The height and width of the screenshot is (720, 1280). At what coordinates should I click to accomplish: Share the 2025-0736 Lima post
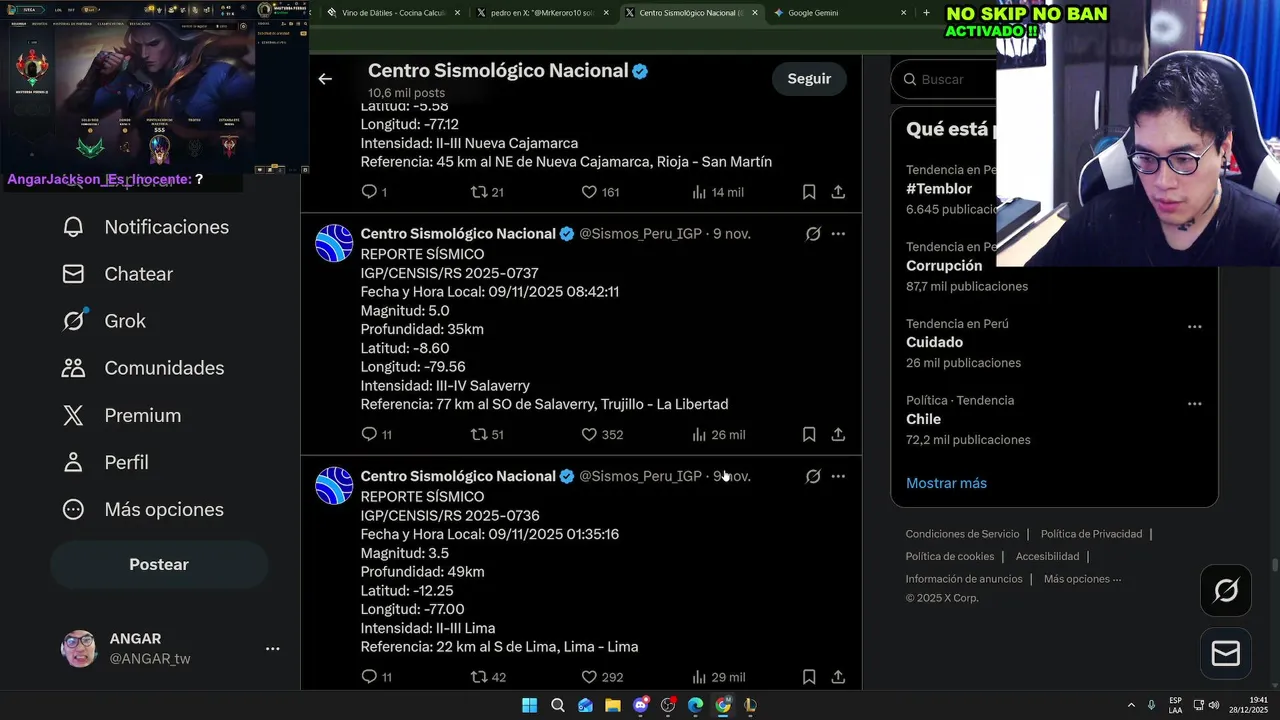[838, 677]
